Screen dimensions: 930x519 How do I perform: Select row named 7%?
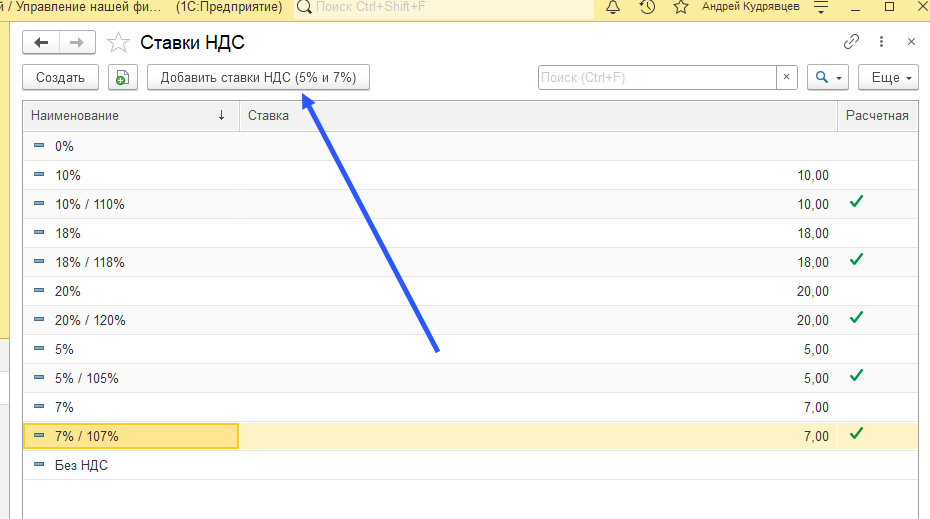click(470, 407)
